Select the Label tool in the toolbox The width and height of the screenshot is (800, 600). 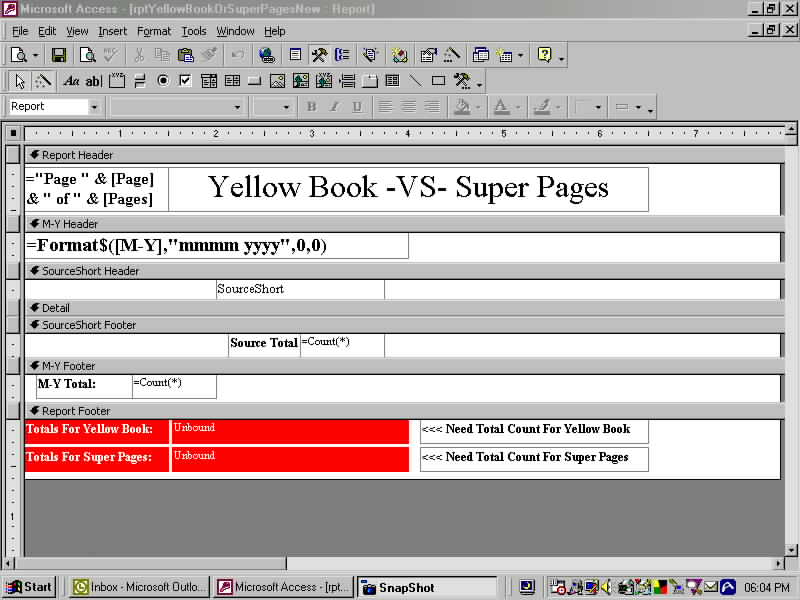[x=71, y=81]
